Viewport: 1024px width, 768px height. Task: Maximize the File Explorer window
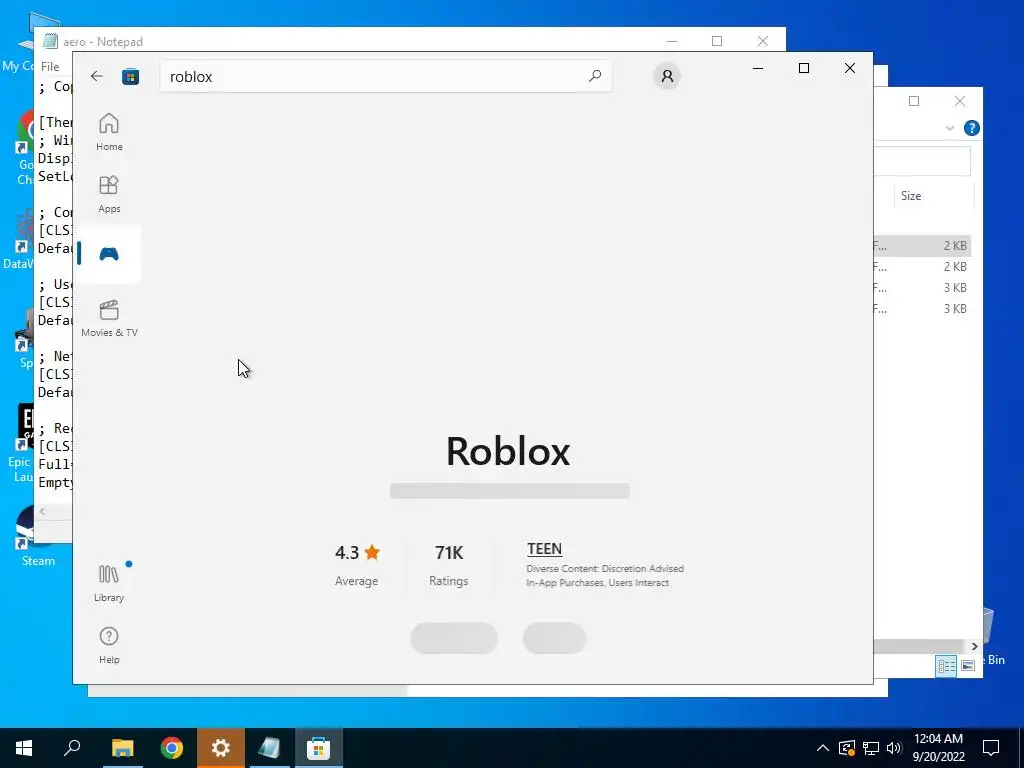point(914,101)
